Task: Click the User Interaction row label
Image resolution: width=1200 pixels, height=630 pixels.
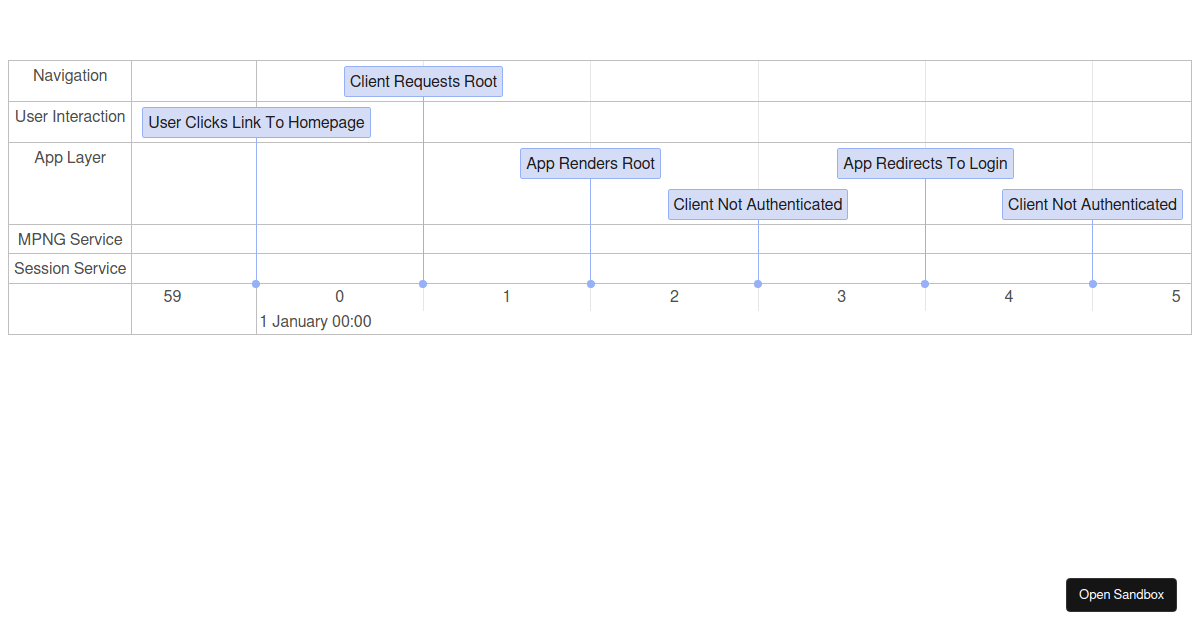Action: click(69, 116)
